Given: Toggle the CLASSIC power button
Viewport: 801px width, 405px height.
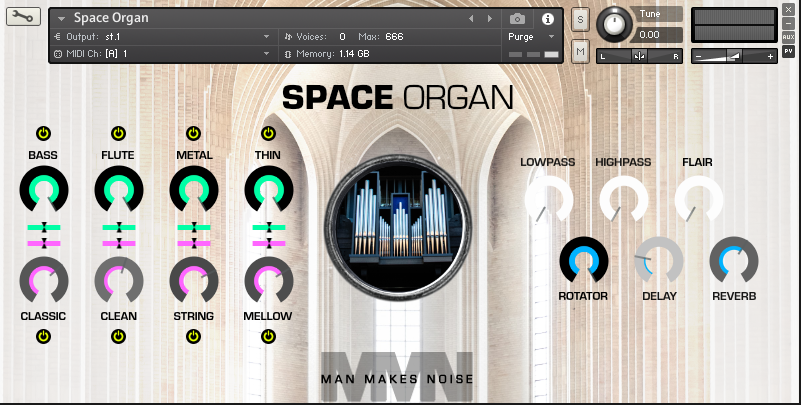Looking at the screenshot, I should click(43, 336).
